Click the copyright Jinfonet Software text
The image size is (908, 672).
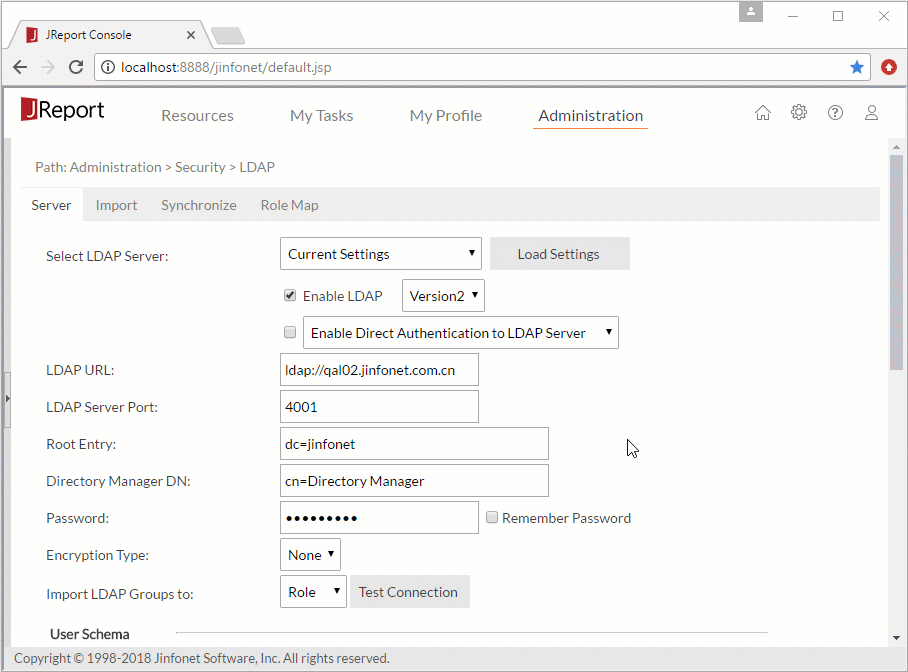202,658
